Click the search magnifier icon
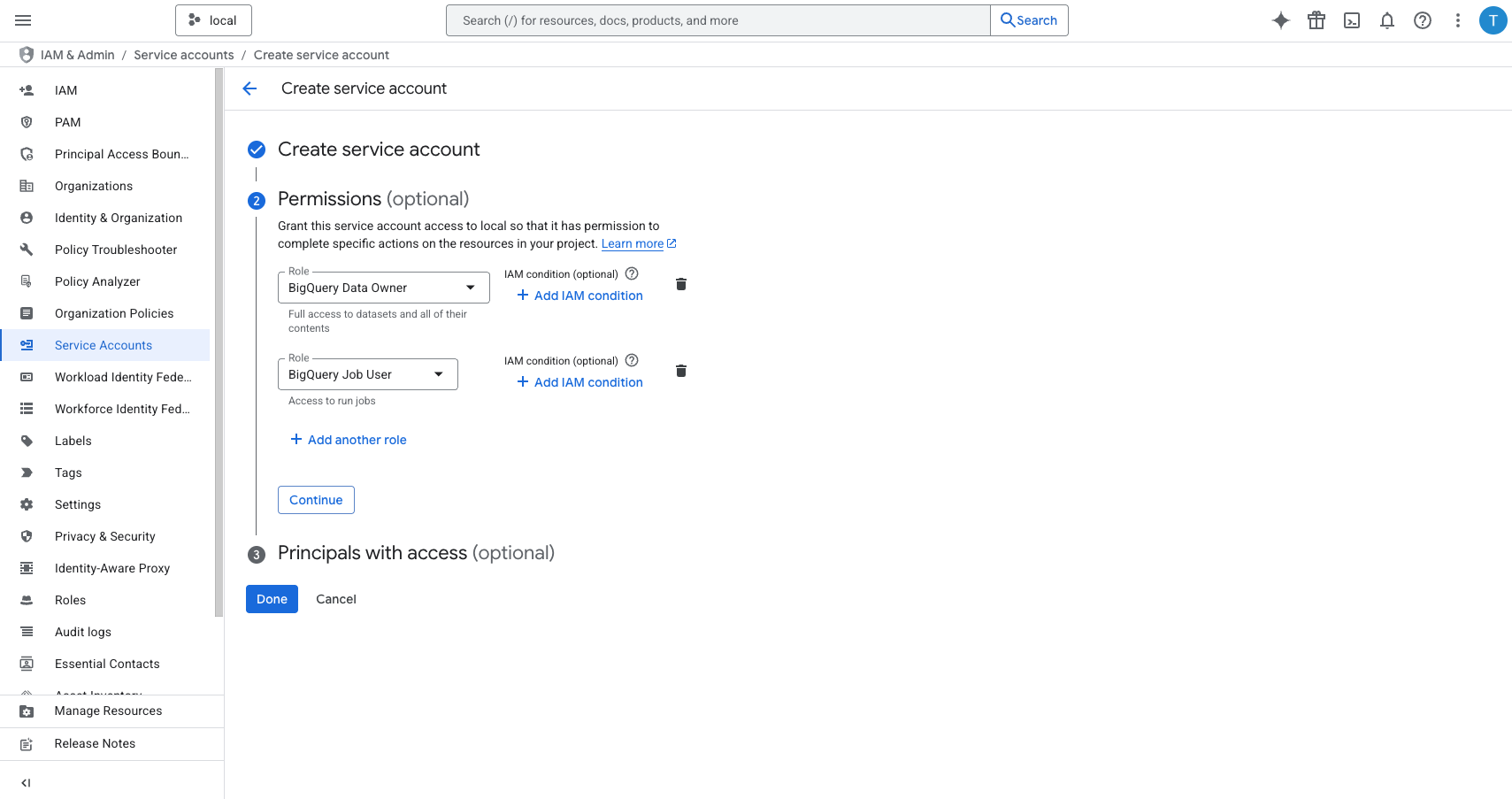Viewport: 1512px width, 799px height. [x=1008, y=20]
